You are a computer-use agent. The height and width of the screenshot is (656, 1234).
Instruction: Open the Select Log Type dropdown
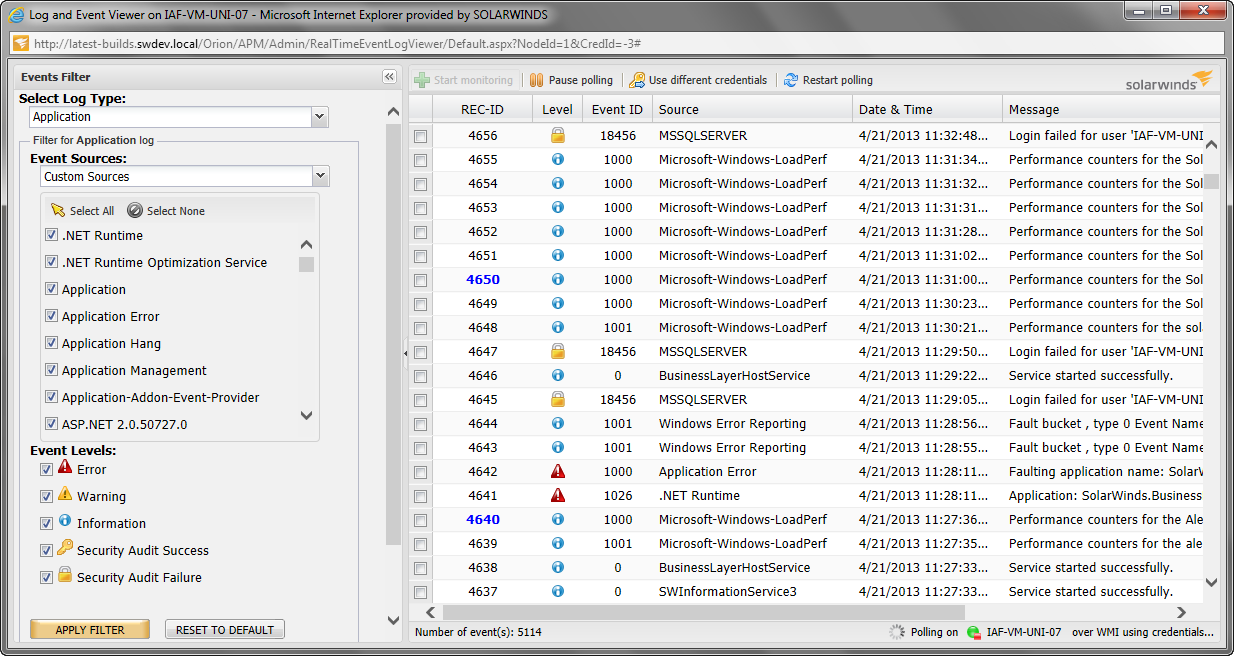320,117
